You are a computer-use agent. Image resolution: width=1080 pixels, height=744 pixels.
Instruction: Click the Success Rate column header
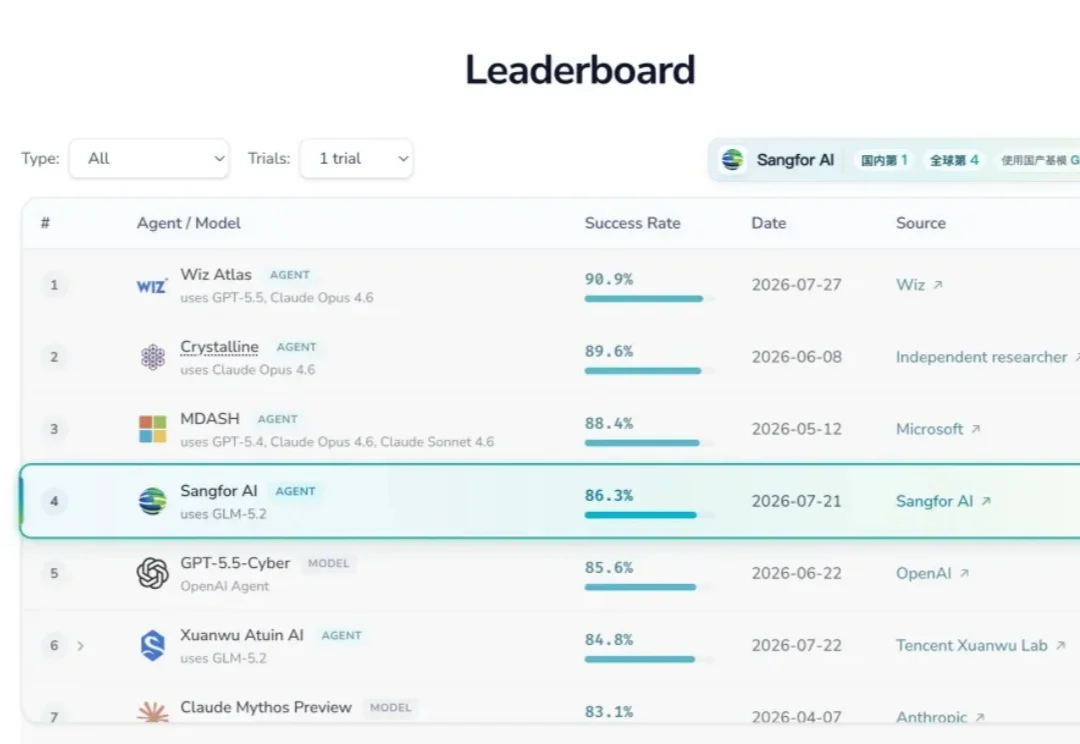pos(632,223)
